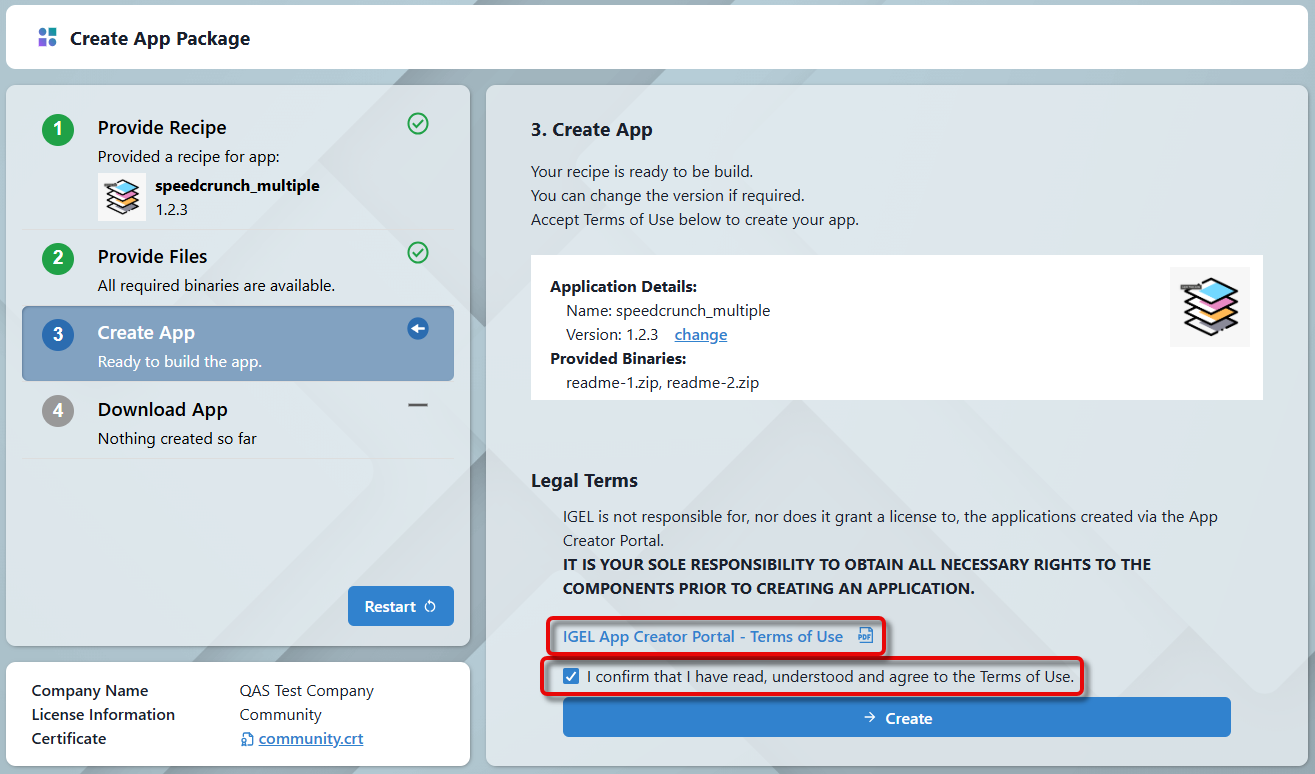This screenshot has width=1315, height=774.
Task: Open step 4 Download App
Action: 162,410
